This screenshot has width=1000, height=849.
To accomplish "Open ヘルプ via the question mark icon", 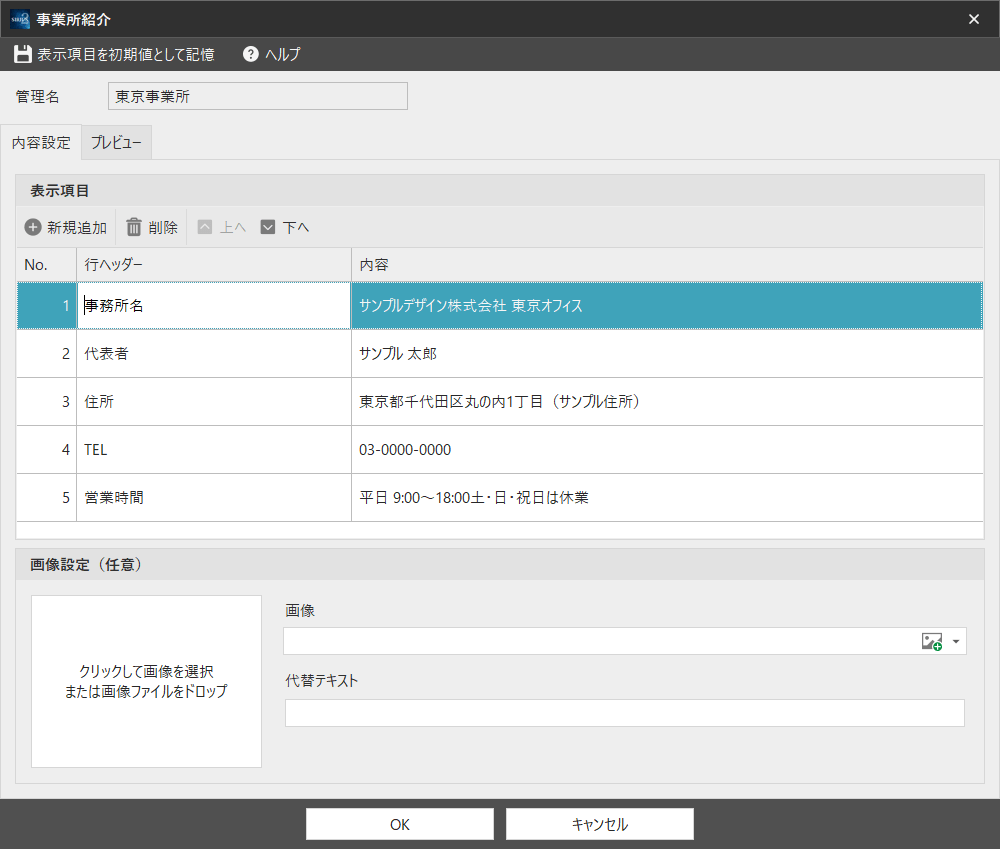I will pyautogui.click(x=251, y=54).
